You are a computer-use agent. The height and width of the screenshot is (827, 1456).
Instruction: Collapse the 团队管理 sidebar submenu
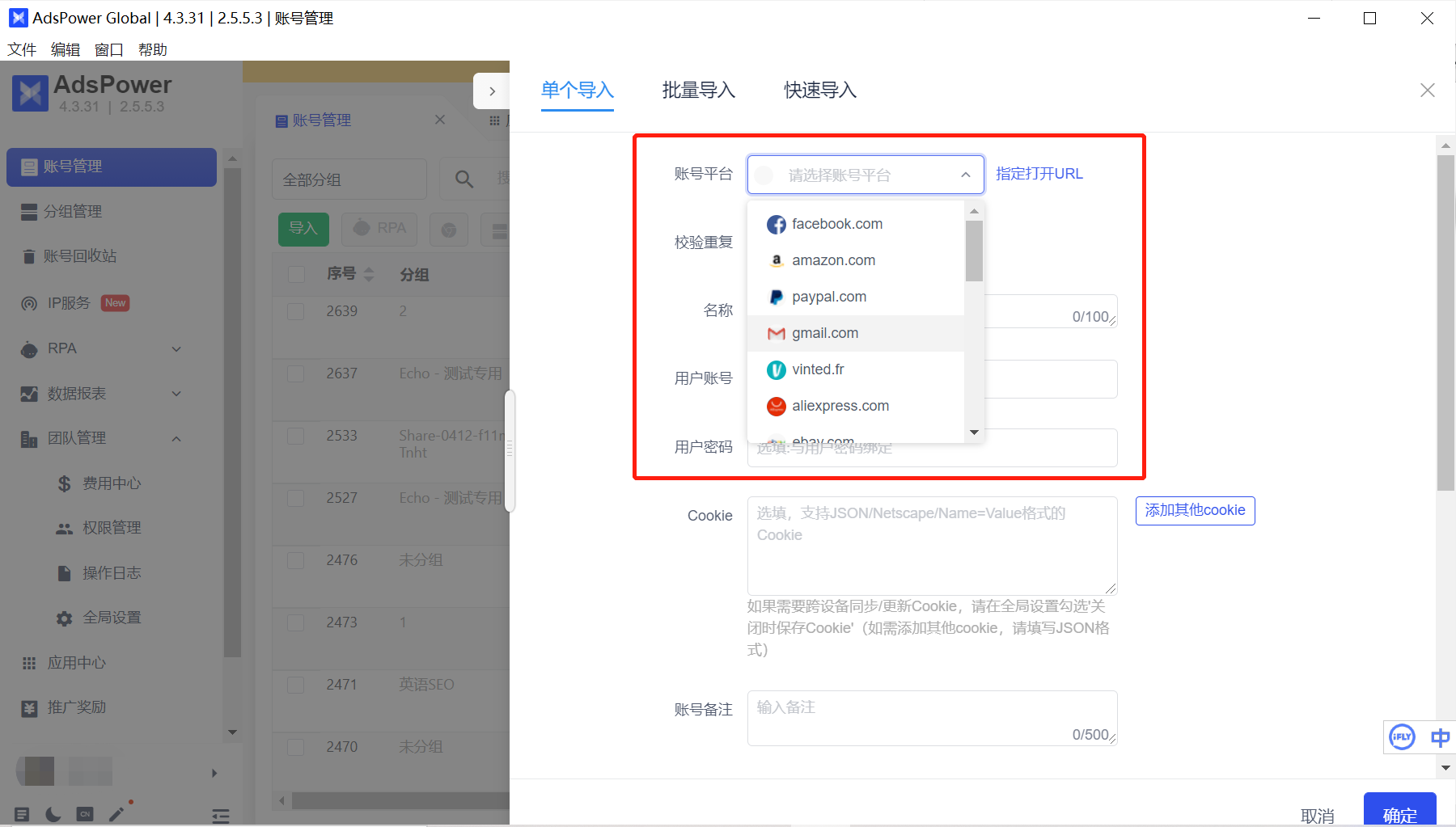click(176, 438)
